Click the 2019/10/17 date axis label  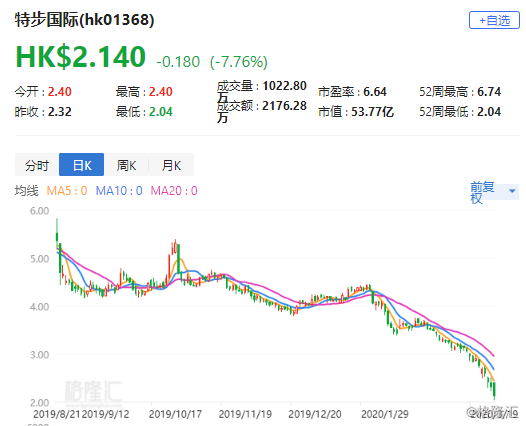175,414
